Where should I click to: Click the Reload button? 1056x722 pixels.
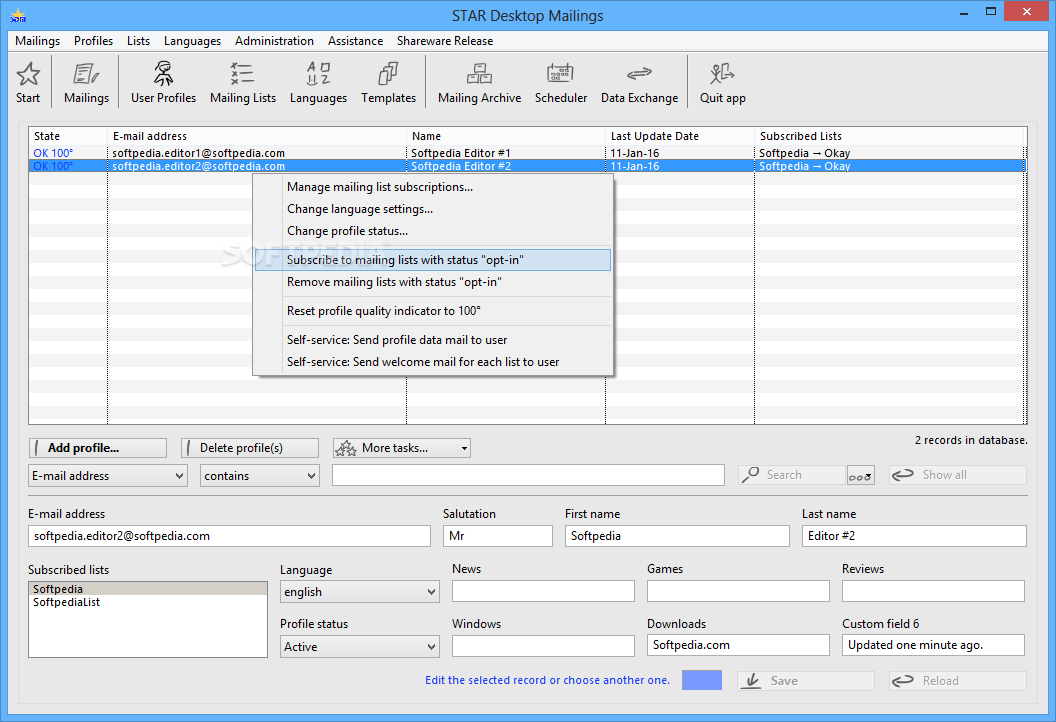coord(958,681)
